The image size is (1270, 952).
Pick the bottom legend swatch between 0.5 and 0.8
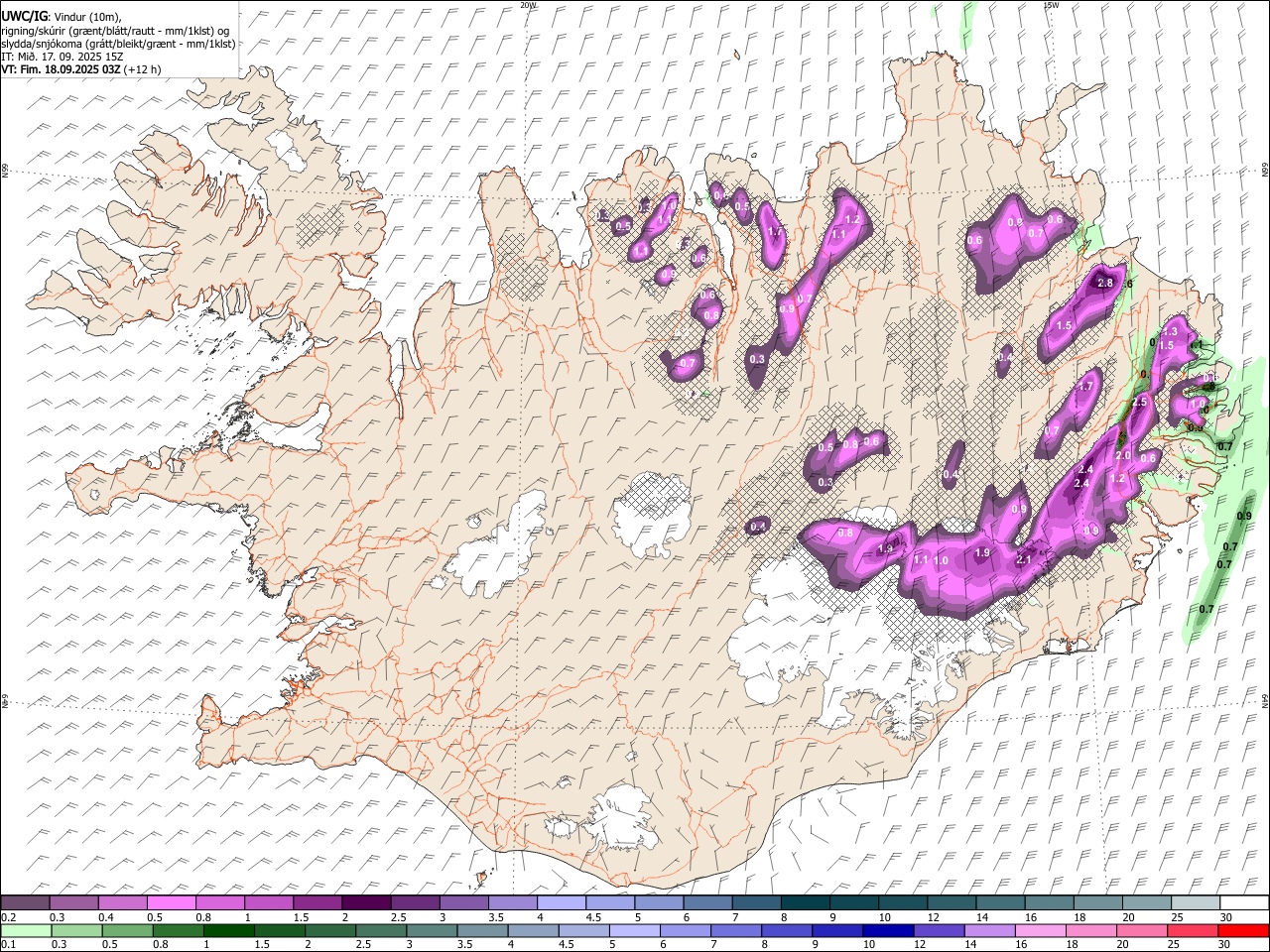click(x=127, y=930)
